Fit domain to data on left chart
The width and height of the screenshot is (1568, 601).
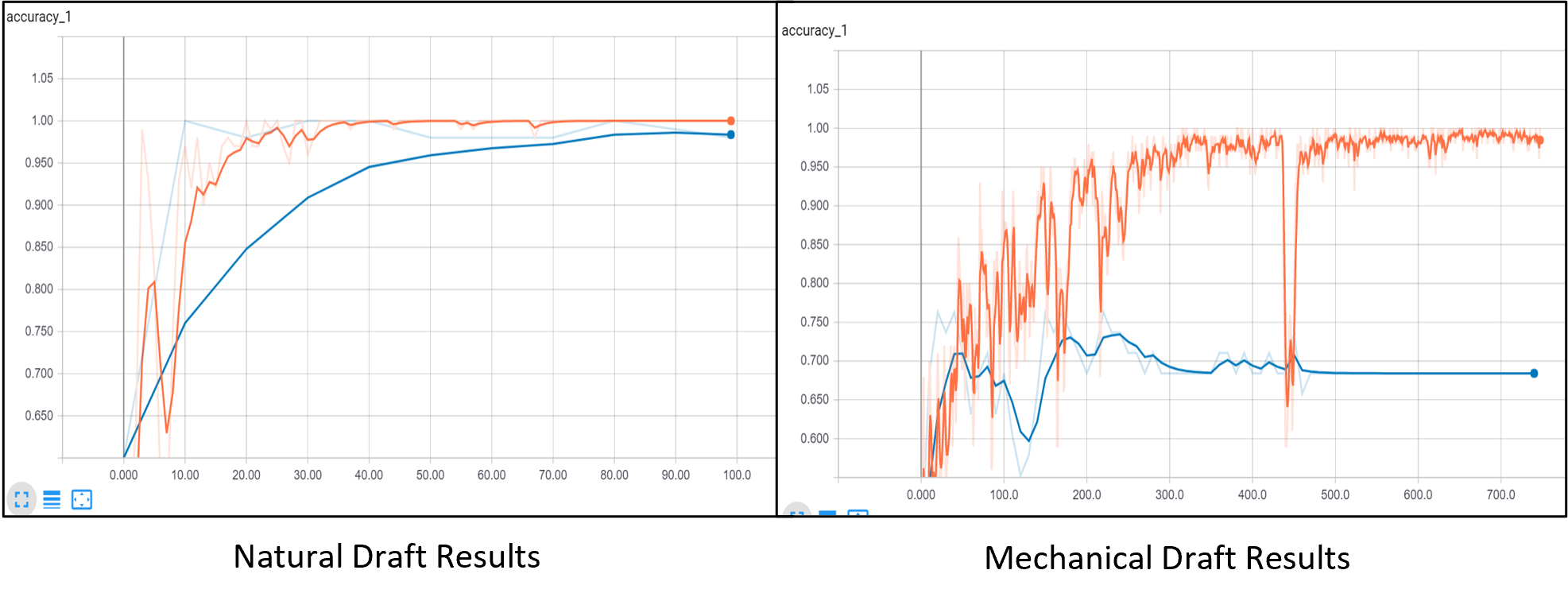[x=82, y=499]
